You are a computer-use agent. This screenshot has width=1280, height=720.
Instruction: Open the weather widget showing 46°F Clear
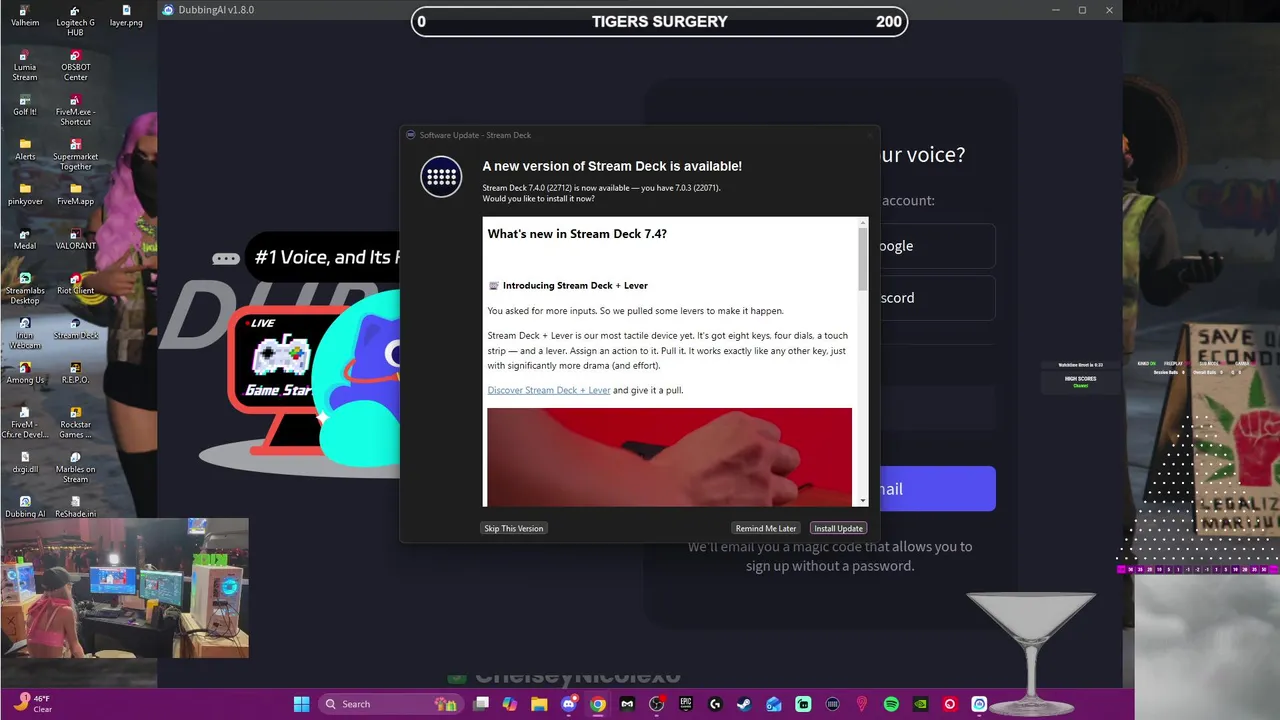coord(32,704)
